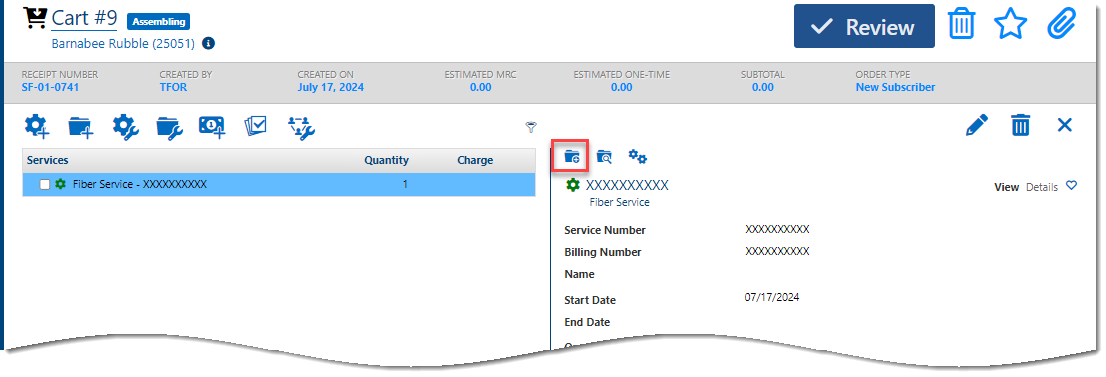1106x377 pixels.
Task: Click the info icon next to Barnabee Rubble
Action: click(x=208, y=43)
